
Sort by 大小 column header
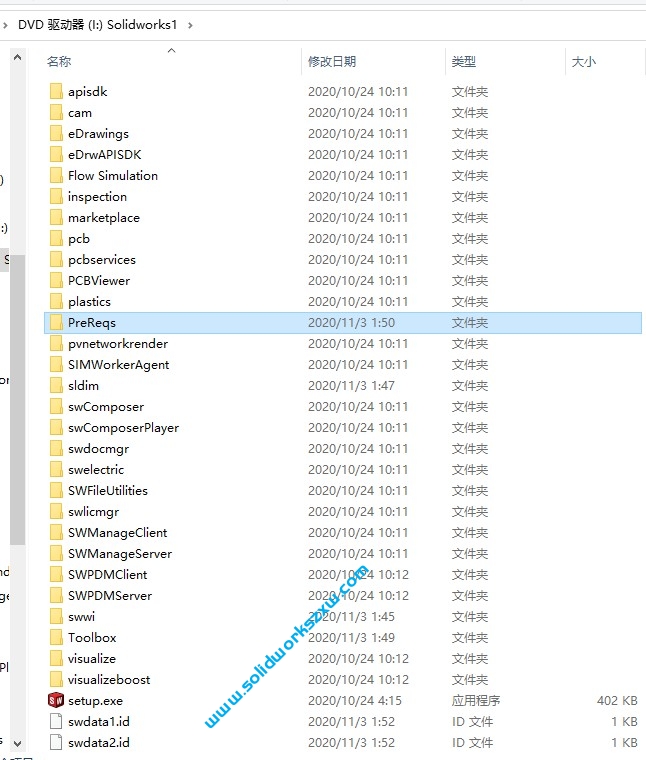point(583,62)
